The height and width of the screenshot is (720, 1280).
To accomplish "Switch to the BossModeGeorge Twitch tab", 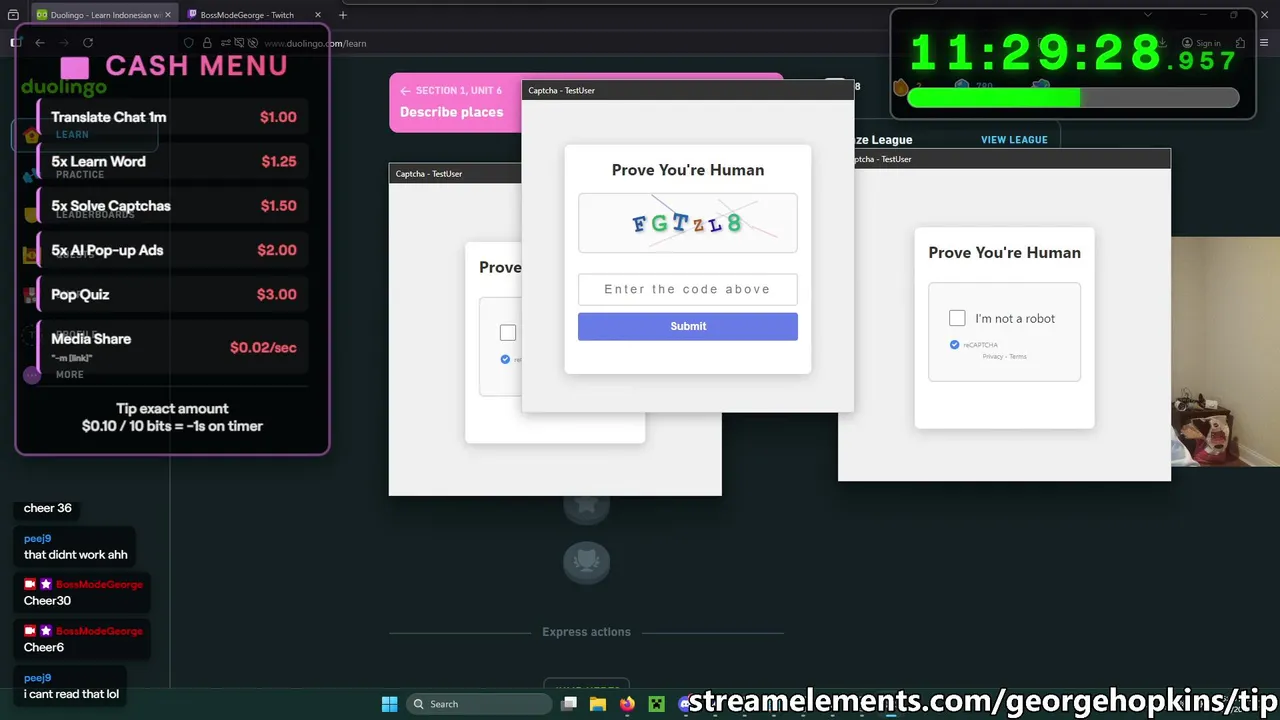I will (246, 15).
